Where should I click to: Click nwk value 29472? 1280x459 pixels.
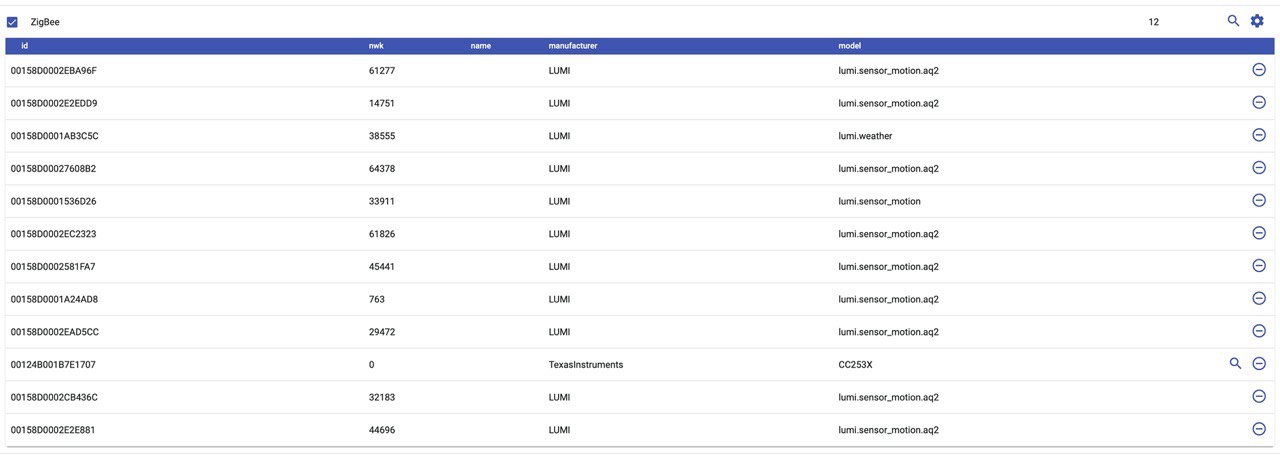pos(382,332)
